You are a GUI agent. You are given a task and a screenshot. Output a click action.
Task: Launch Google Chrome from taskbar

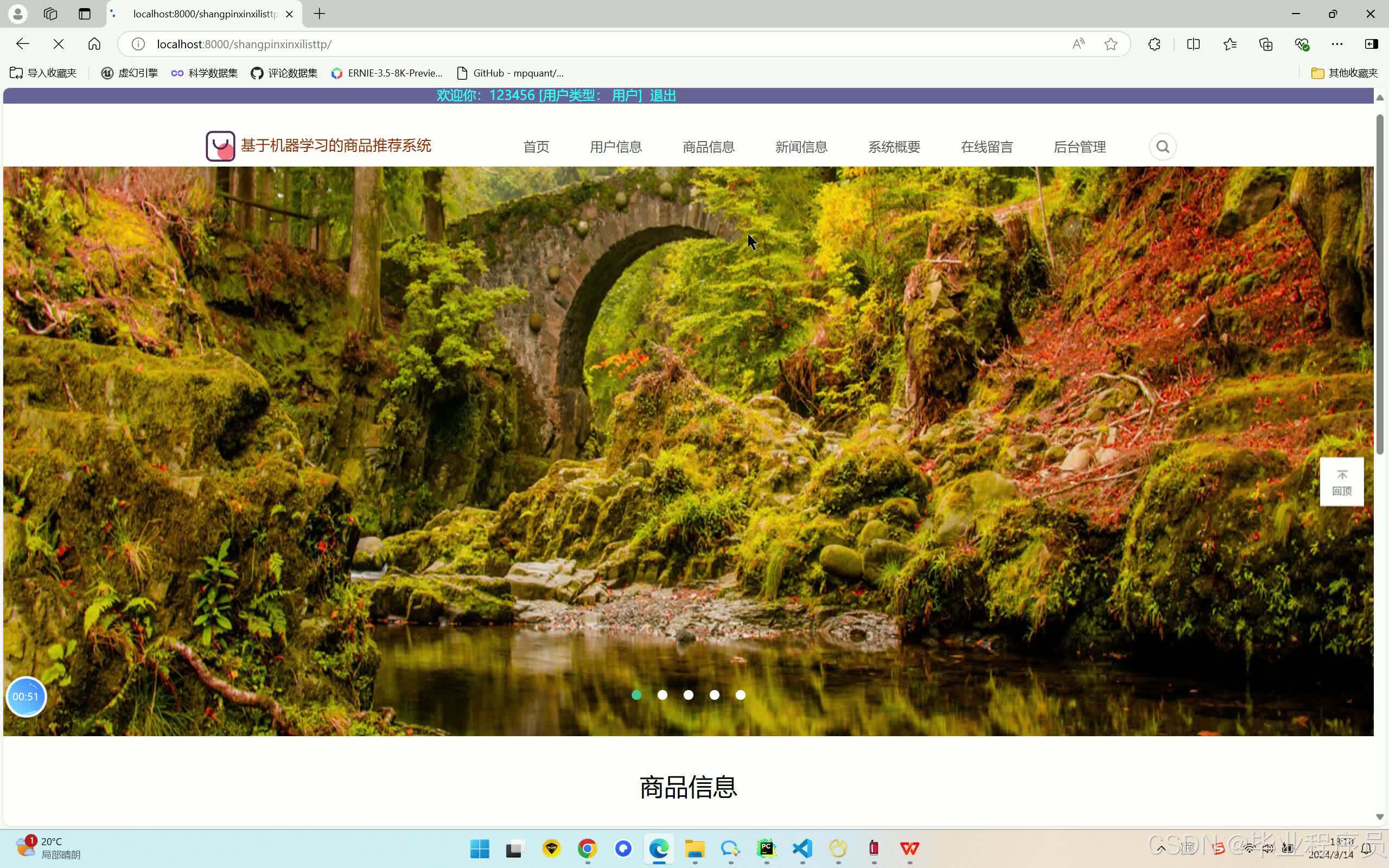click(x=587, y=848)
